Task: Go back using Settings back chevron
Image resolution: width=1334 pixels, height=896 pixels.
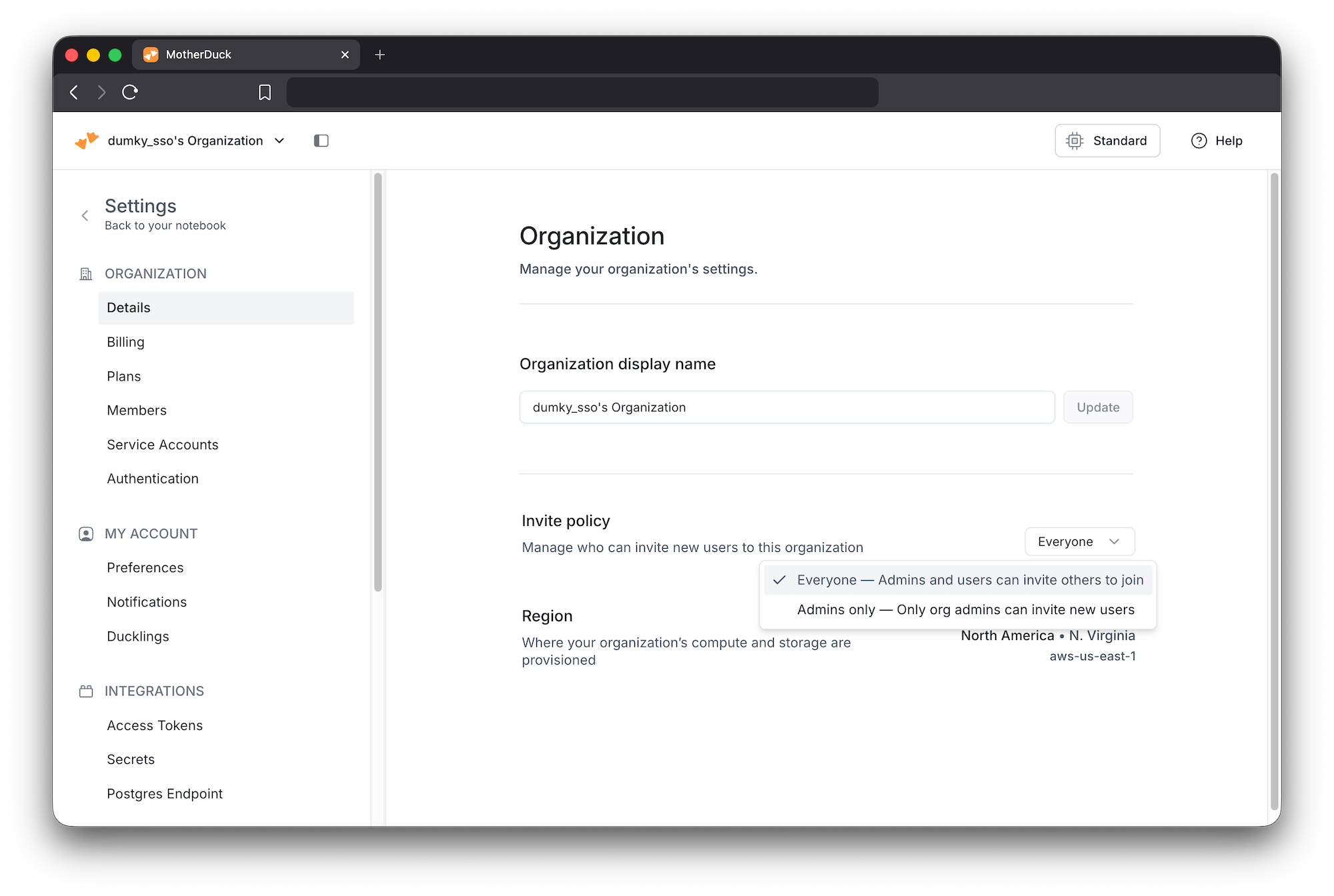Action: pyautogui.click(x=85, y=215)
